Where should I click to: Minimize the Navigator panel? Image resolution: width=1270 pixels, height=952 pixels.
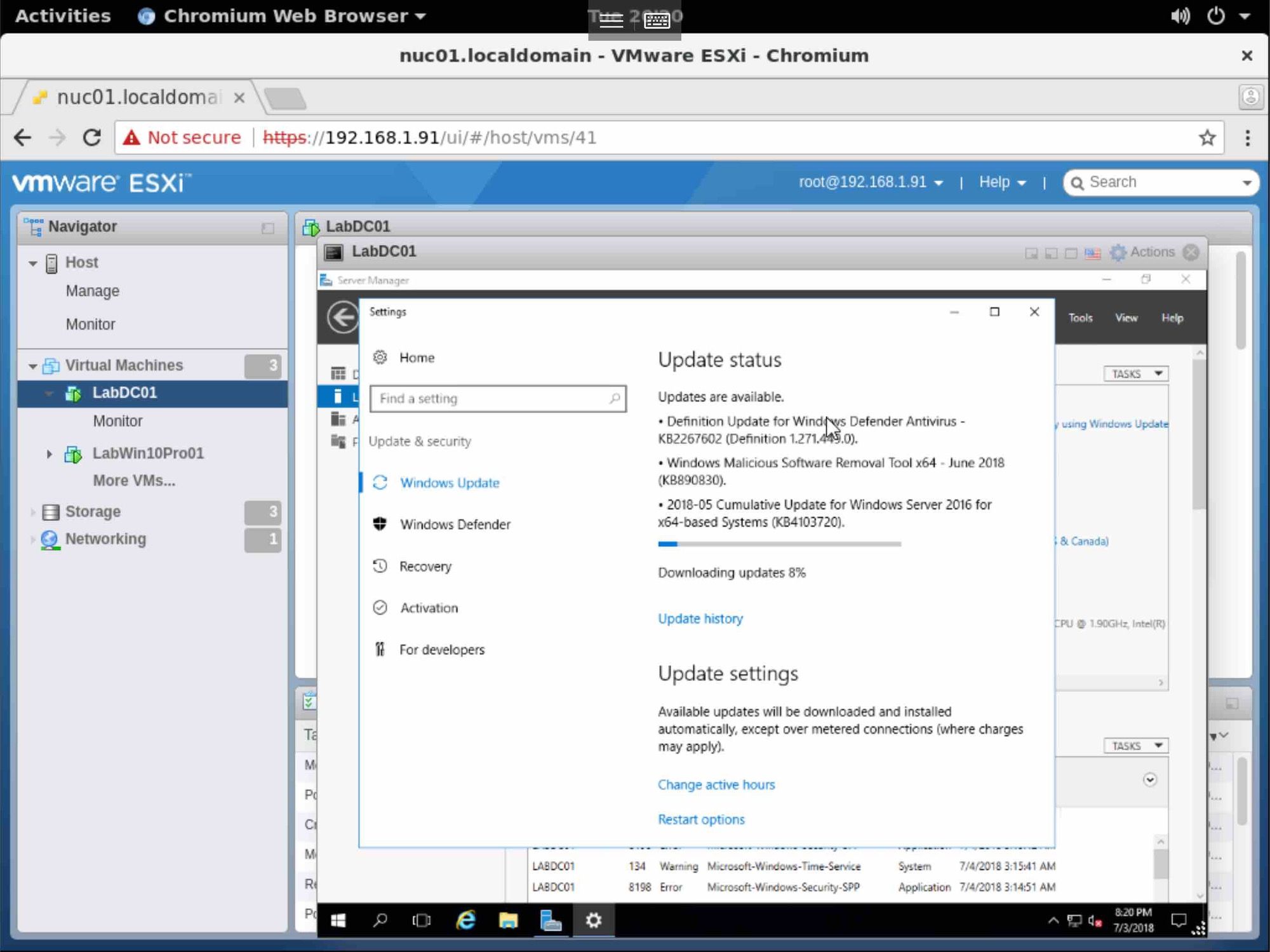click(267, 228)
